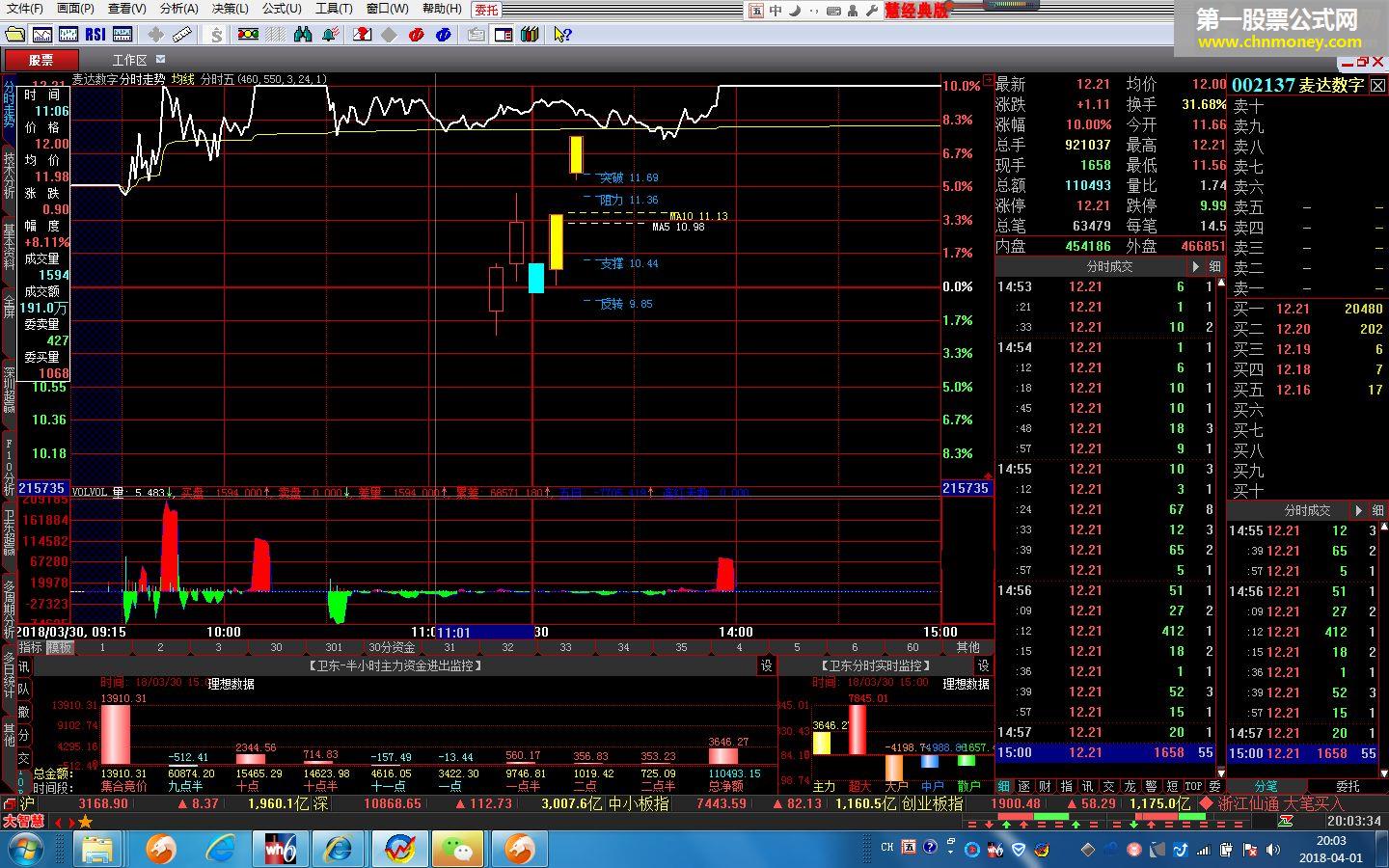Switch to the 模板 tab below chart
1389x868 pixels.
[x=59, y=647]
